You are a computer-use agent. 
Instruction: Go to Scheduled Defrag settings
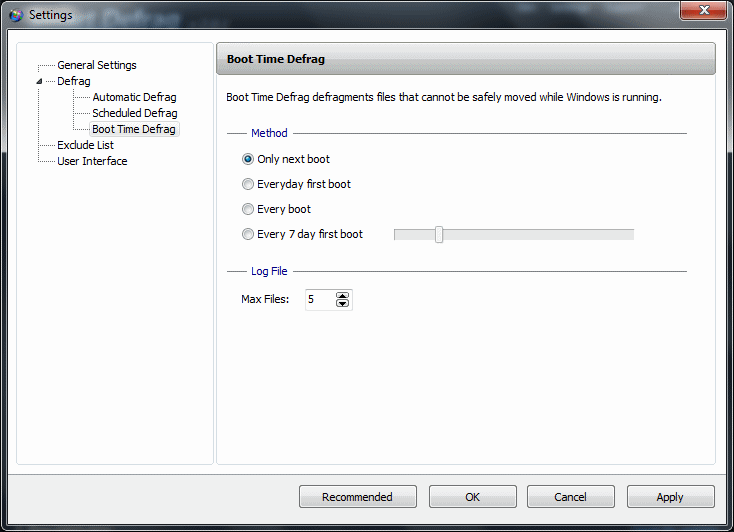click(135, 113)
